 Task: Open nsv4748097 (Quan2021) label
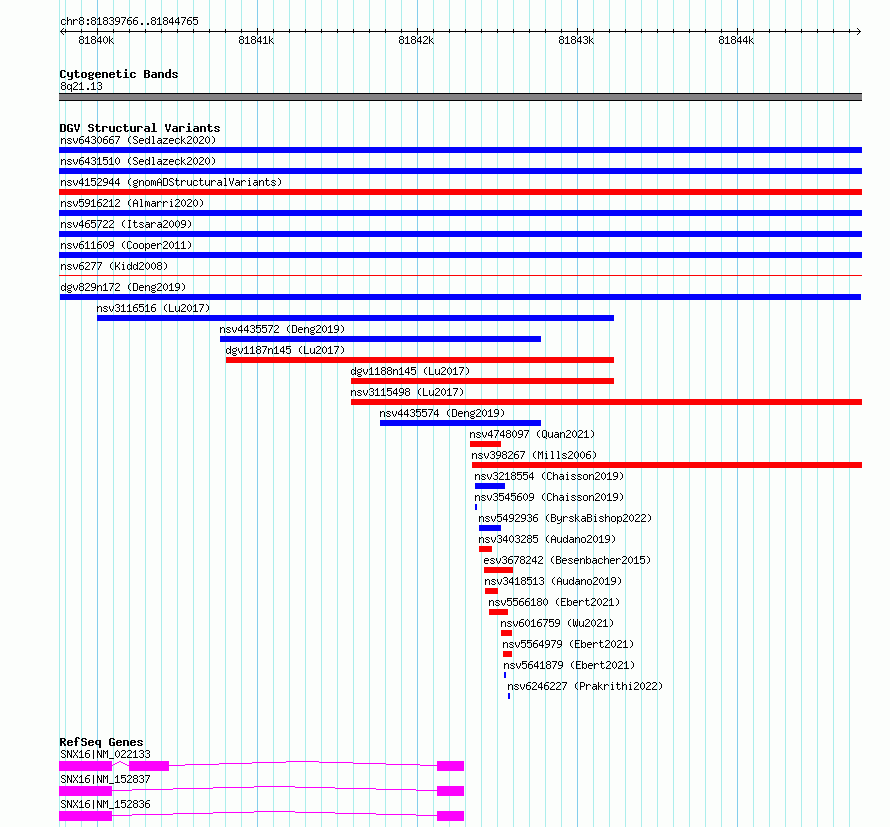click(532, 434)
